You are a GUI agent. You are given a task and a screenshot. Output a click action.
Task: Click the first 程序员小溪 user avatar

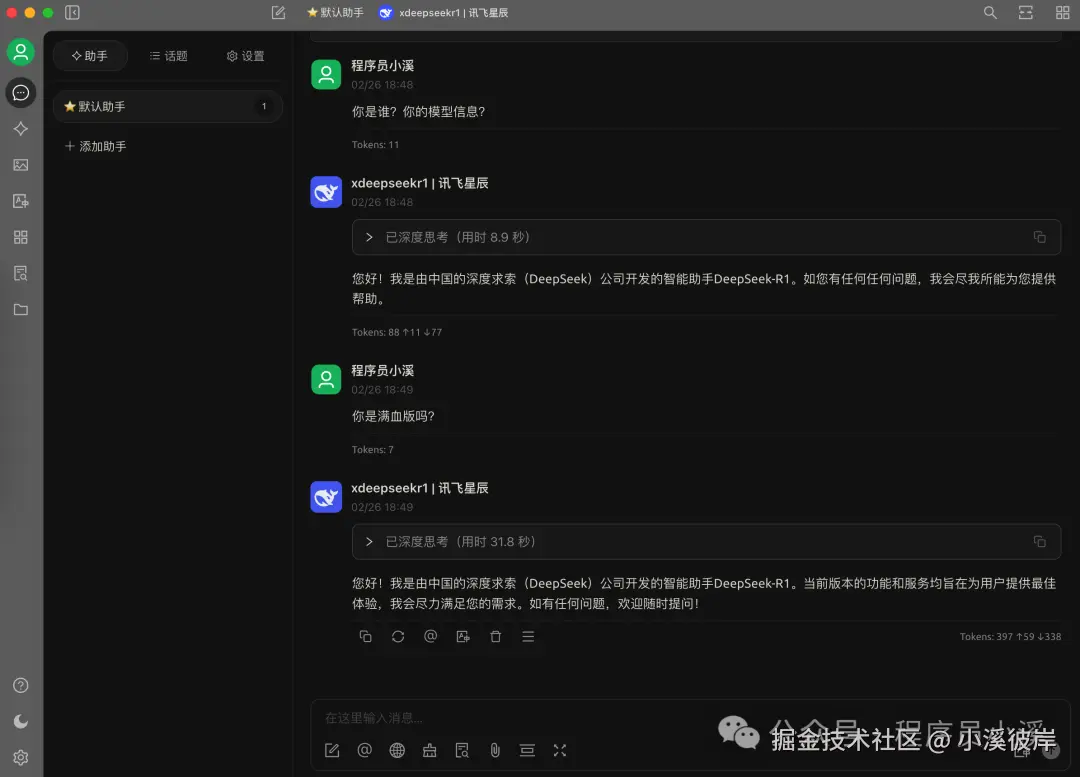[x=326, y=74]
